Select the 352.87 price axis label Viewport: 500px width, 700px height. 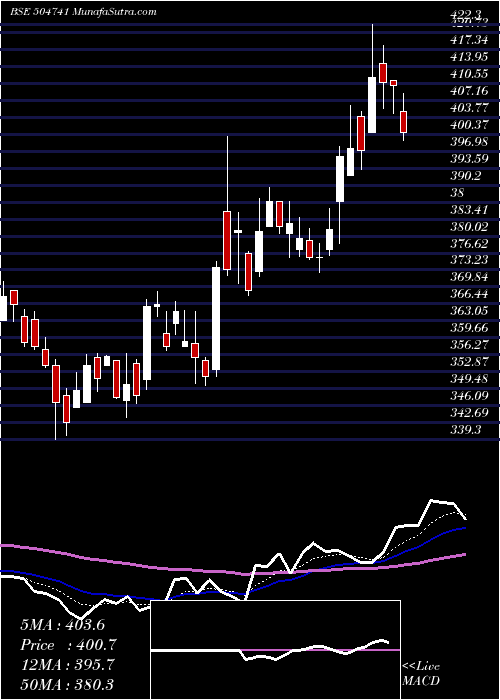(x=469, y=362)
